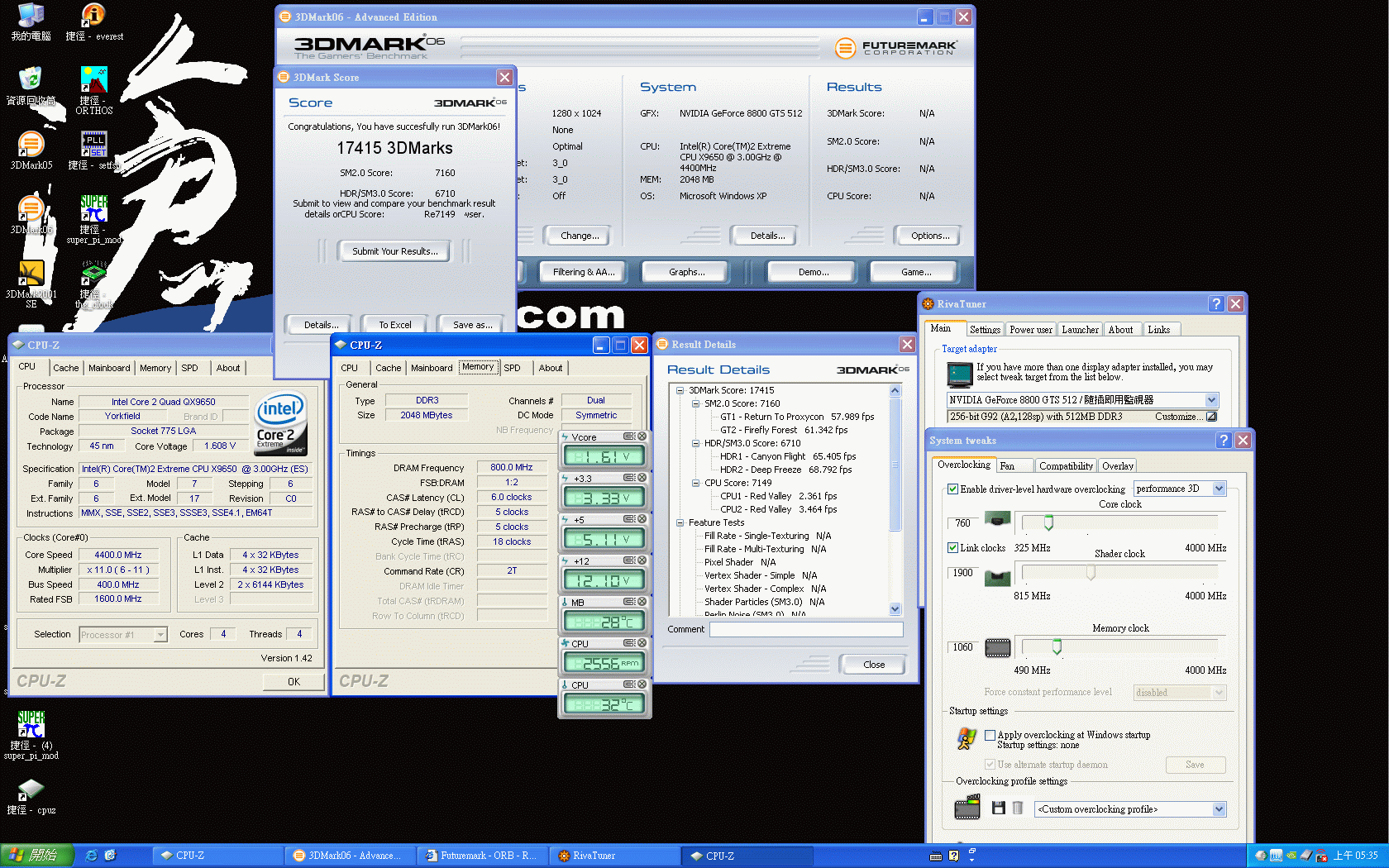Enable Apply overclocking at Windows startup
This screenshot has height=868, width=1389.
pyautogui.click(x=990, y=735)
